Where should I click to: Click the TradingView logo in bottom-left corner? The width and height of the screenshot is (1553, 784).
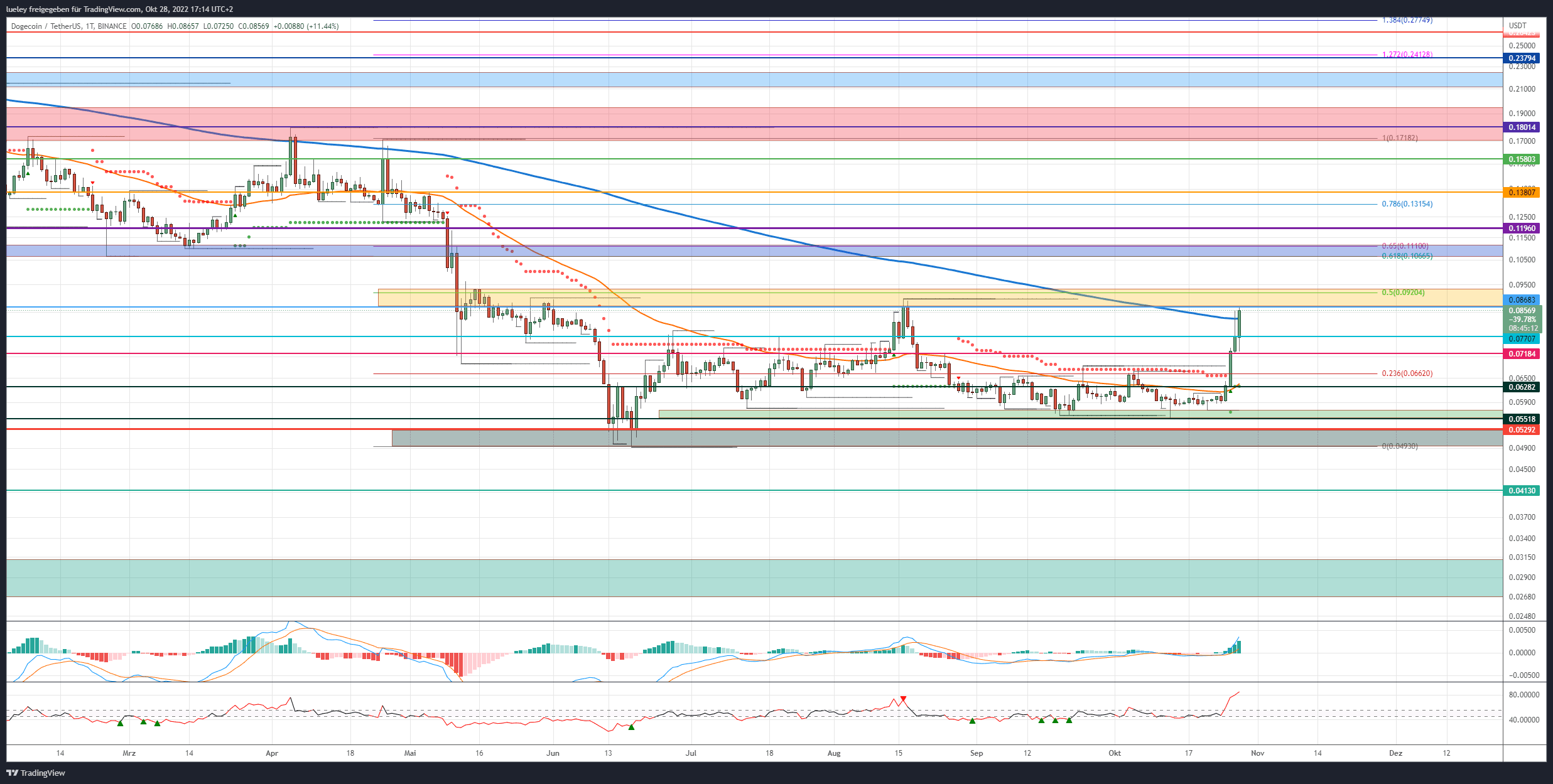[x=36, y=773]
